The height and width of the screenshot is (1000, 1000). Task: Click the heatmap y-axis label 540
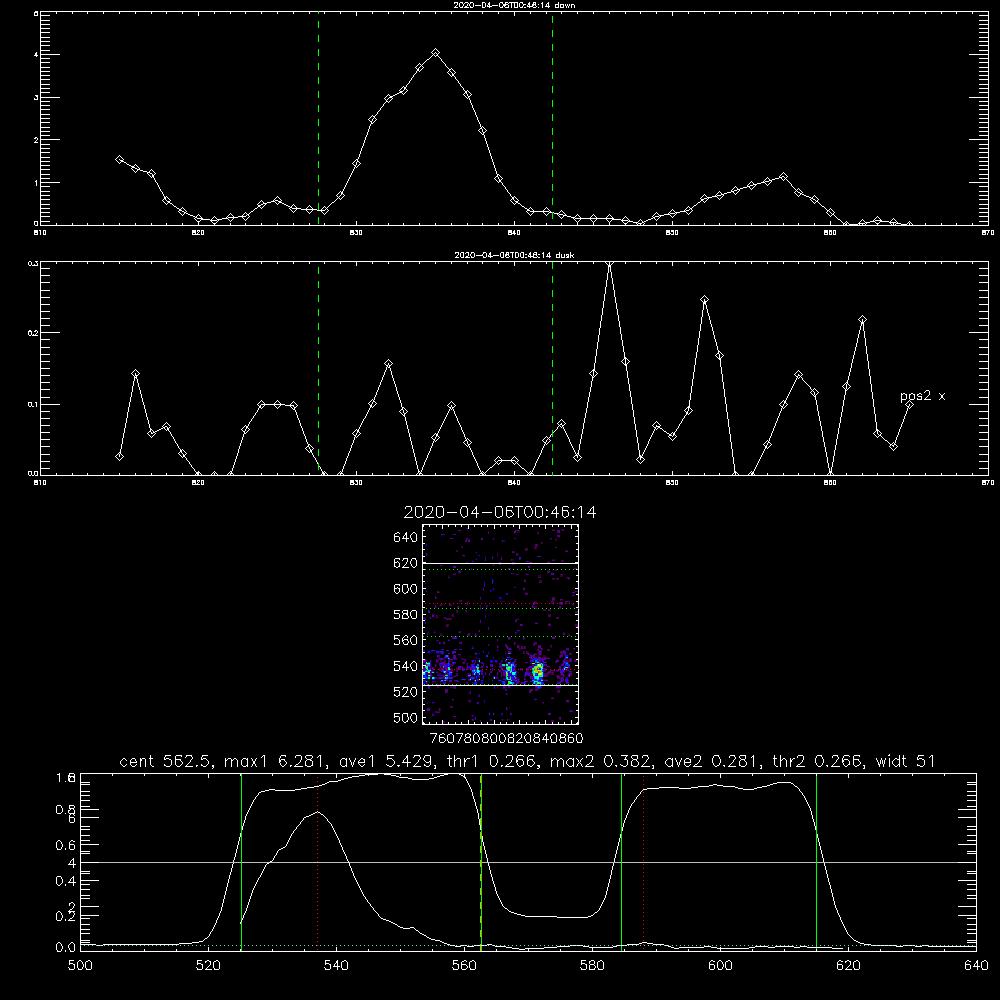tap(406, 666)
